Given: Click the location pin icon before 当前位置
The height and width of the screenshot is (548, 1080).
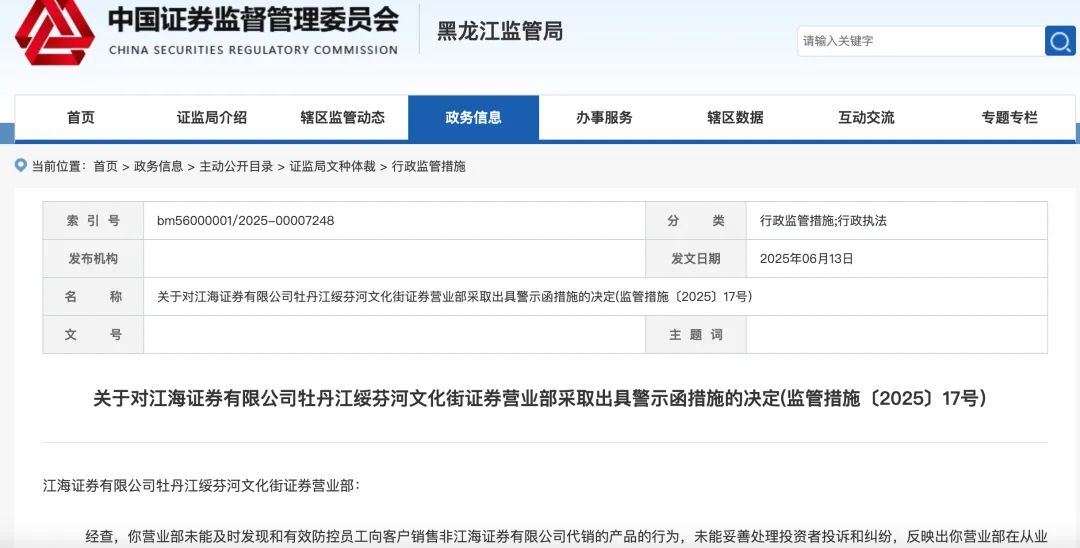Looking at the screenshot, I should (x=21, y=165).
